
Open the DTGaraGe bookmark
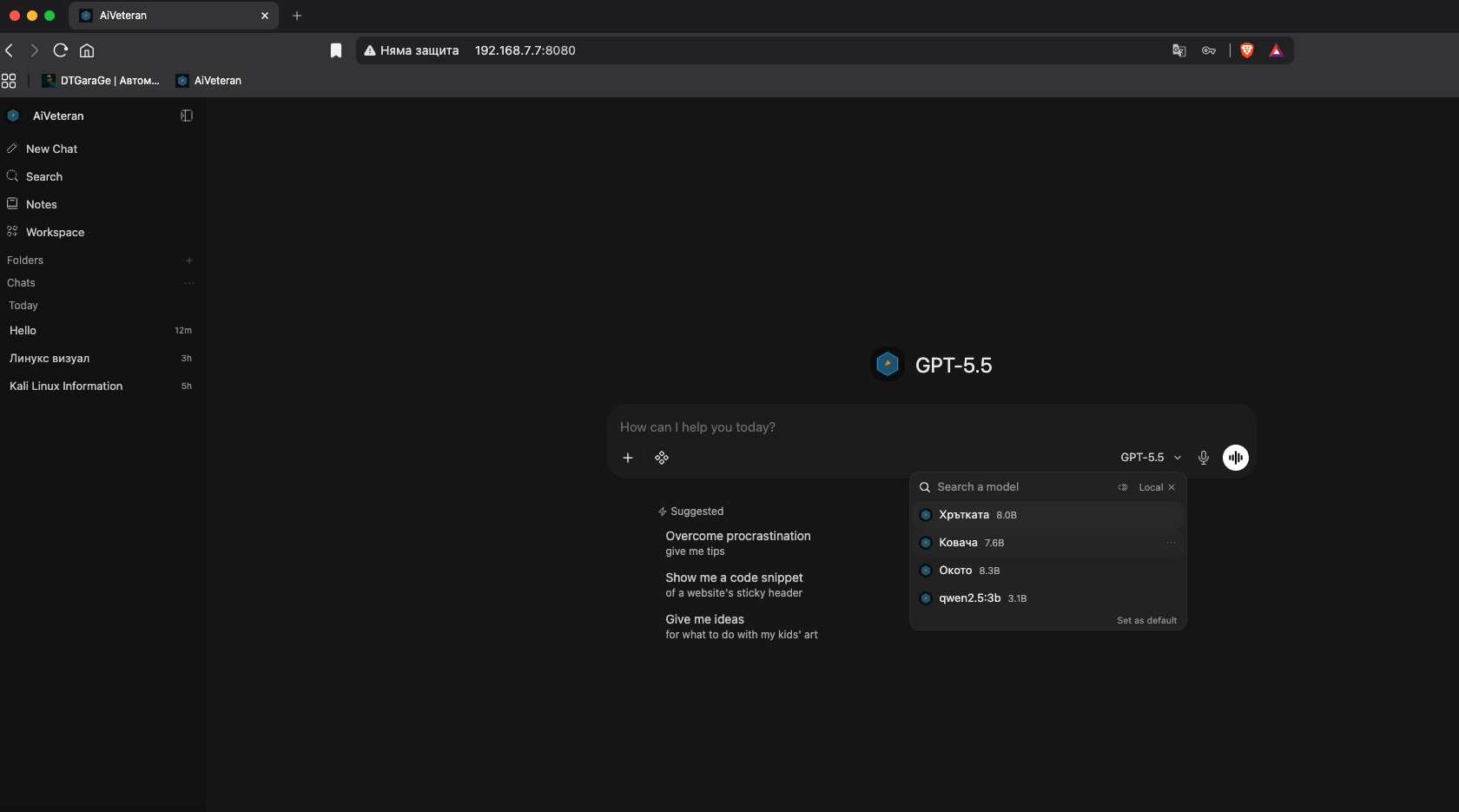pyautogui.click(x=102, y=81)
